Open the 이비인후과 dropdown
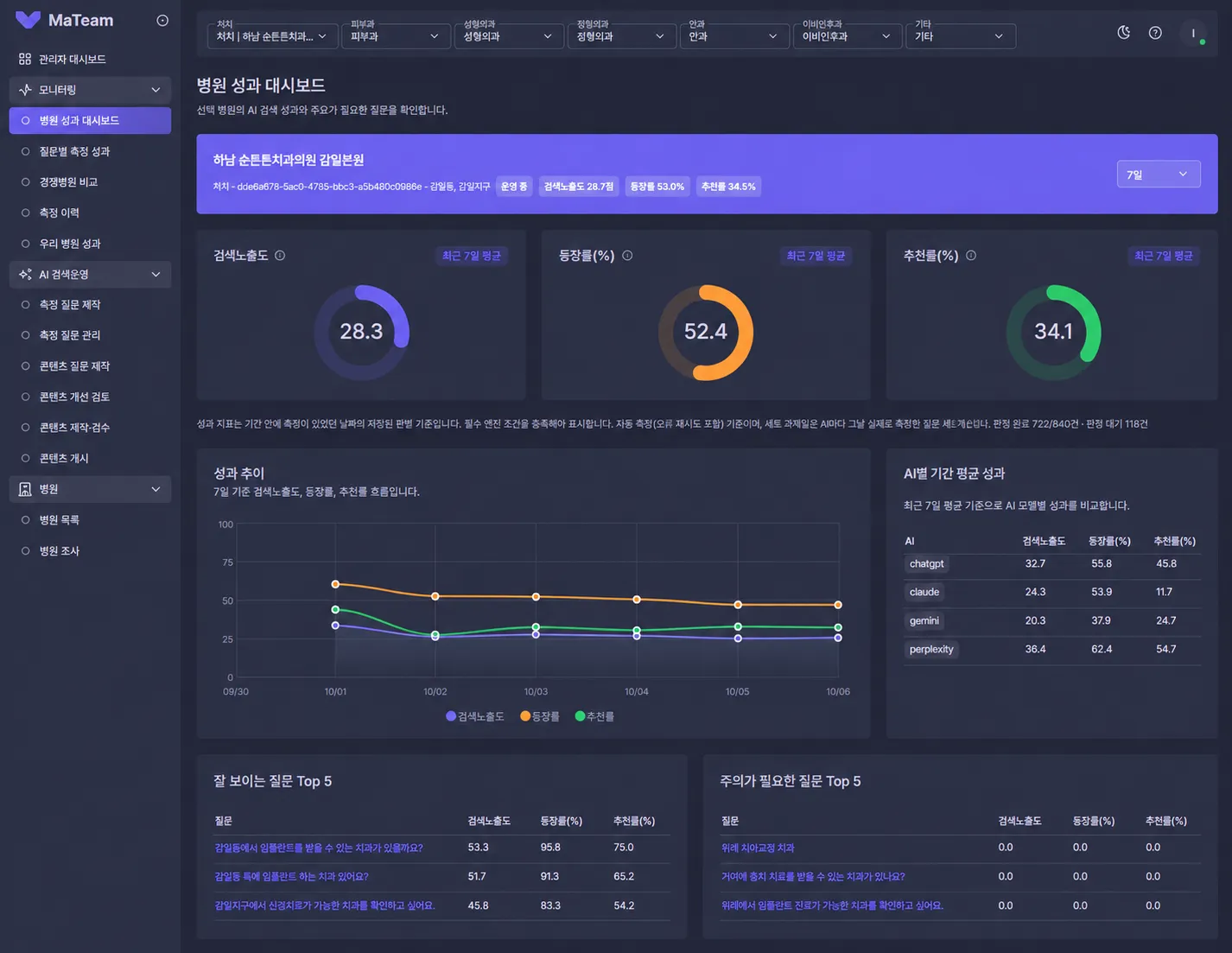 [x=847, y=36]
